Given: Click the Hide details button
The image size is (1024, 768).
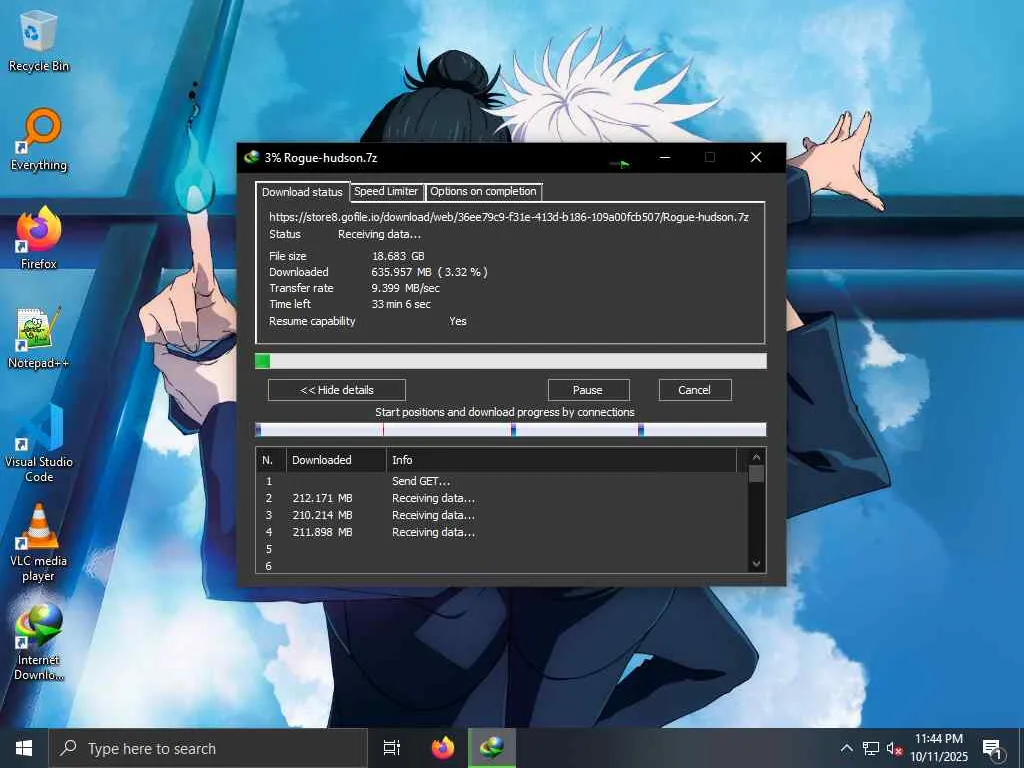Looking at the screenshot, I should (x=337, y=390).
